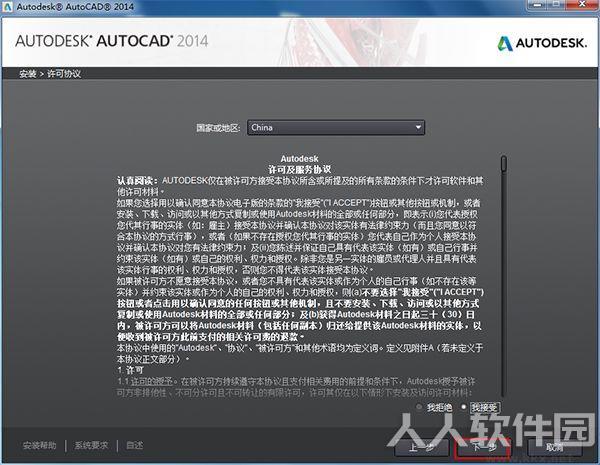This screenshot has width=600, height=465.
Task: Click the 下一步 (Next) button
Action: pyautogui.click(x=482, y=447)
